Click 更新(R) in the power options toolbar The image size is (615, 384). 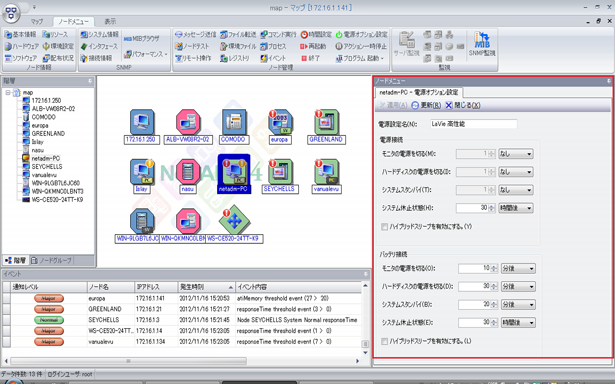tap(426, 105)
